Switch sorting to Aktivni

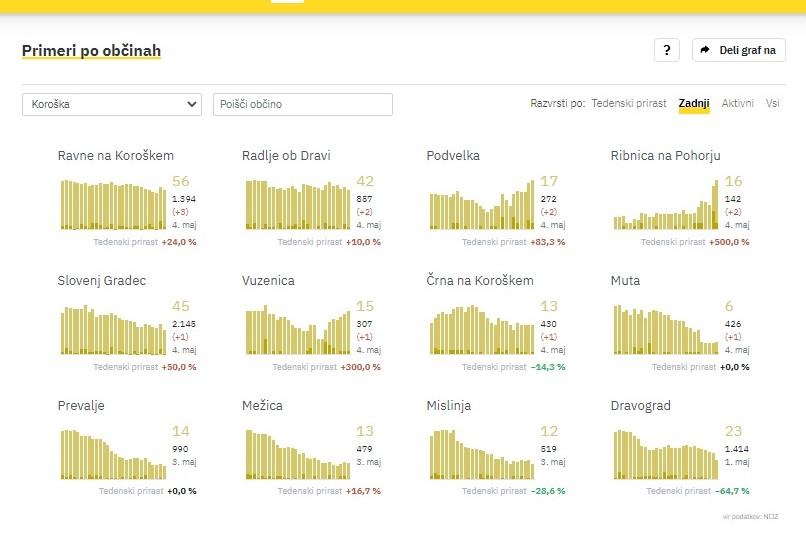tap(738, 103)
